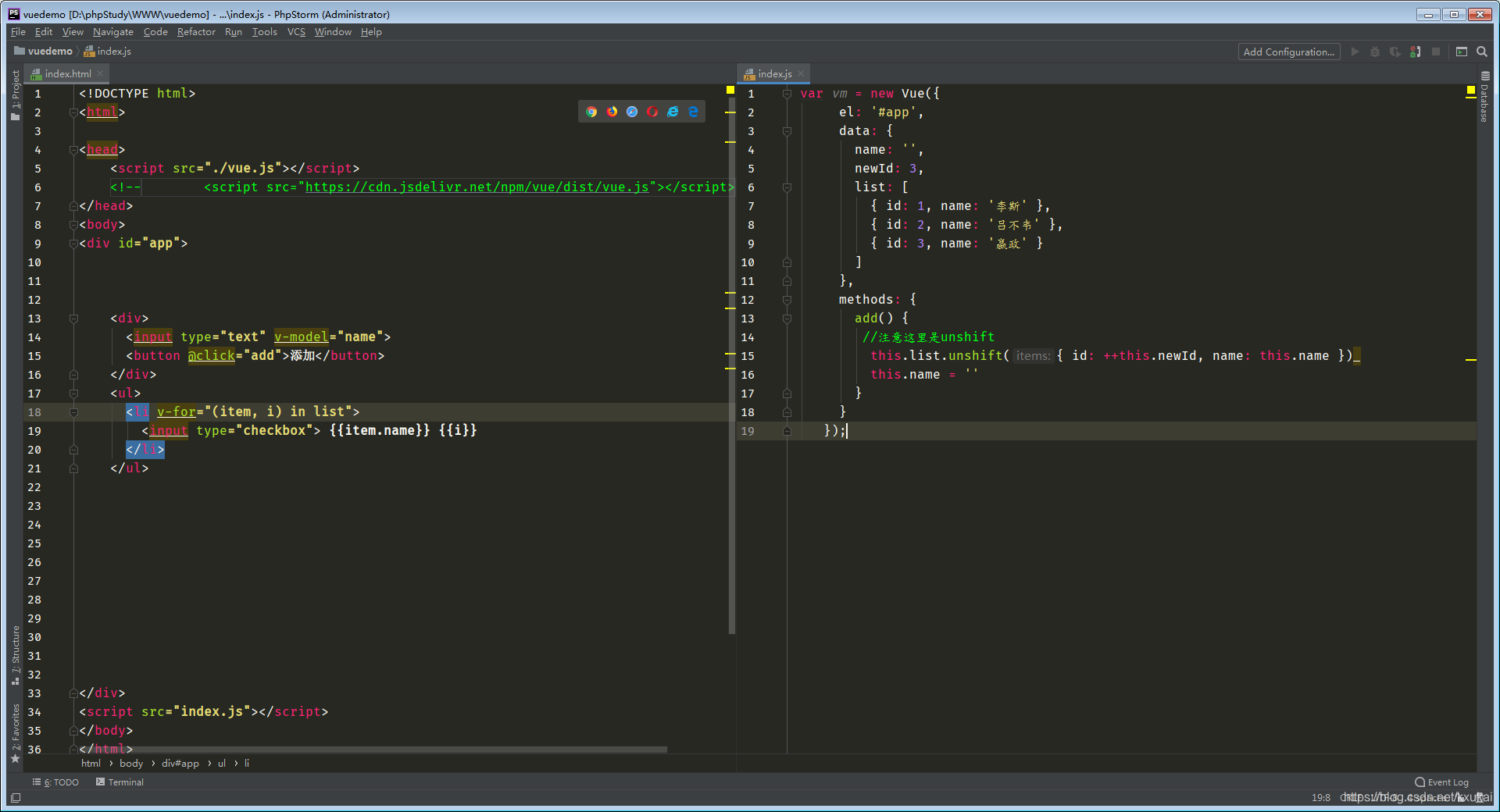1500x812 pixels.
Task: Open the Run Anything window icon
Action: point(1462,52)
